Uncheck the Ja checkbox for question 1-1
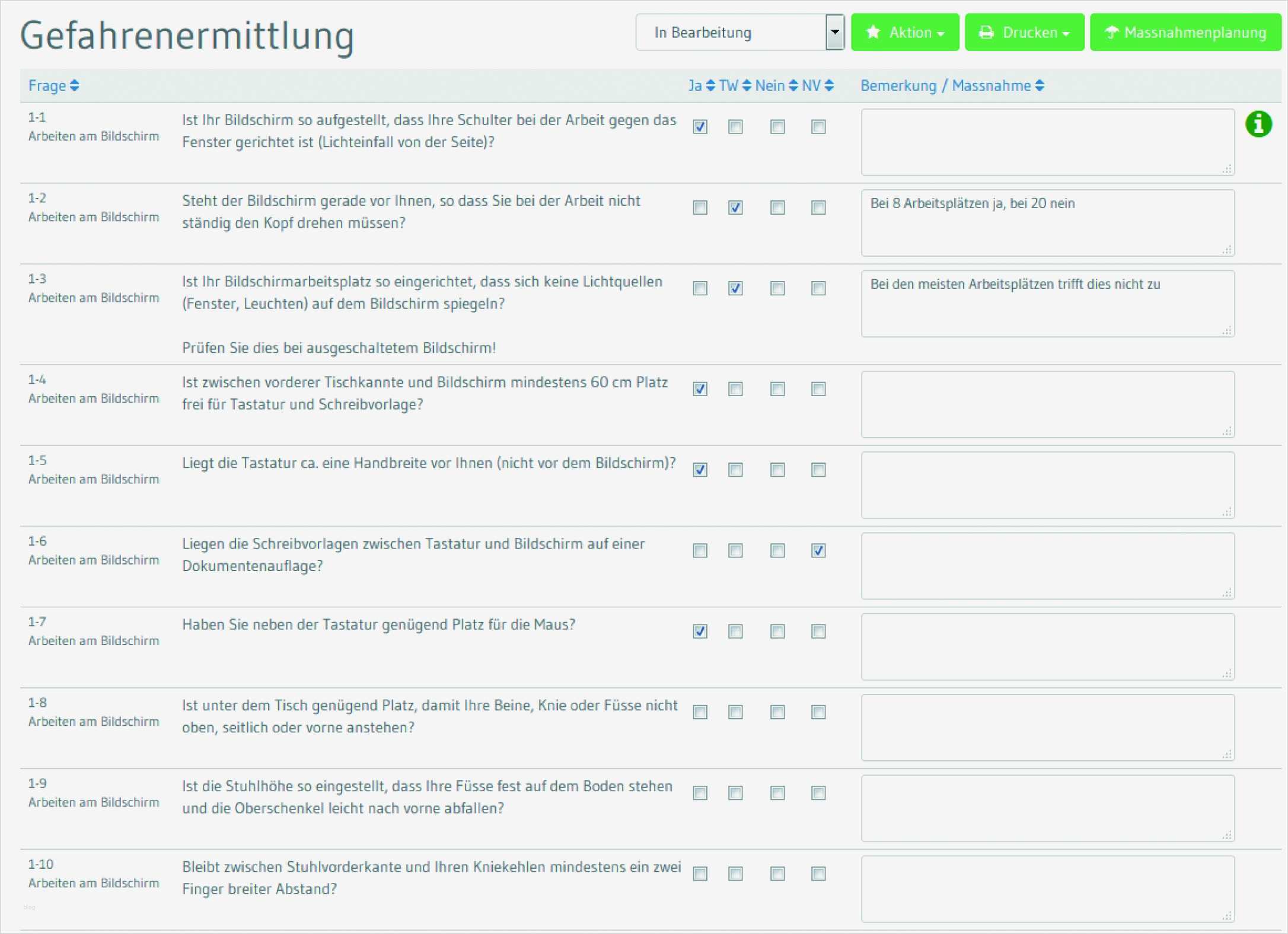Screen dimensions: 1288x934 coord(700,127)
